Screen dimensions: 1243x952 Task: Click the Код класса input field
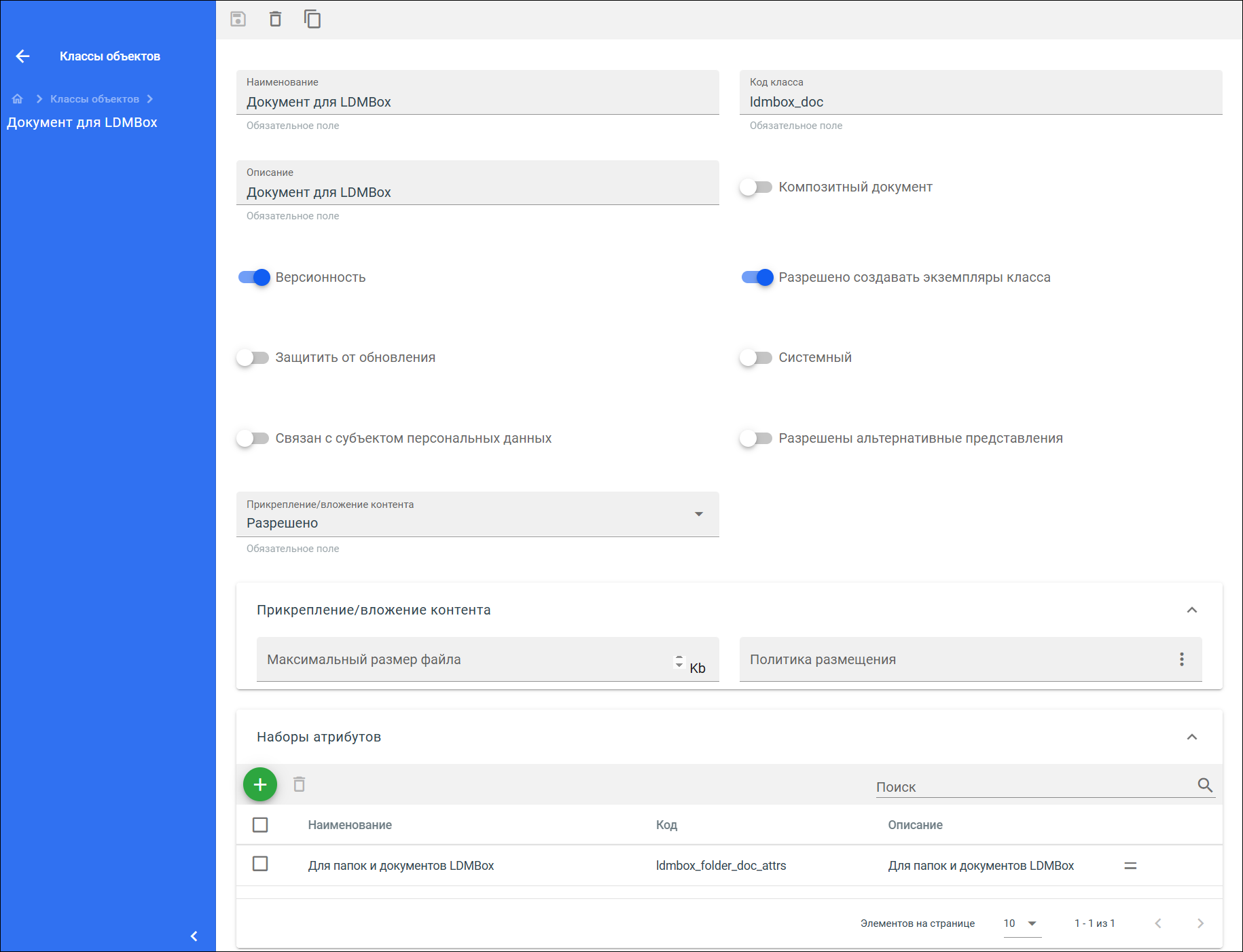coord(981,92)
